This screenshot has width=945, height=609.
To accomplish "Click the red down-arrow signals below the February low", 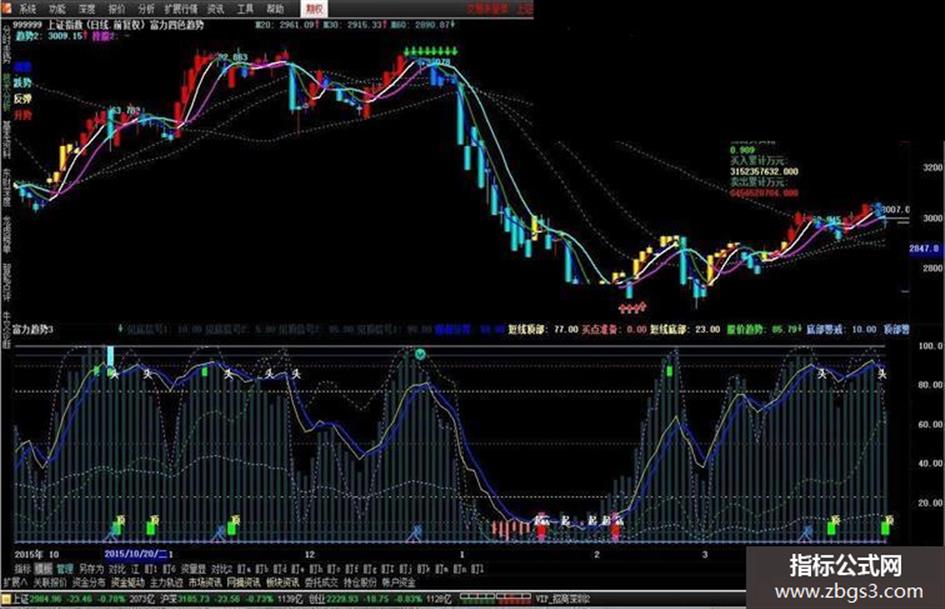I will [x=633, y=308].
